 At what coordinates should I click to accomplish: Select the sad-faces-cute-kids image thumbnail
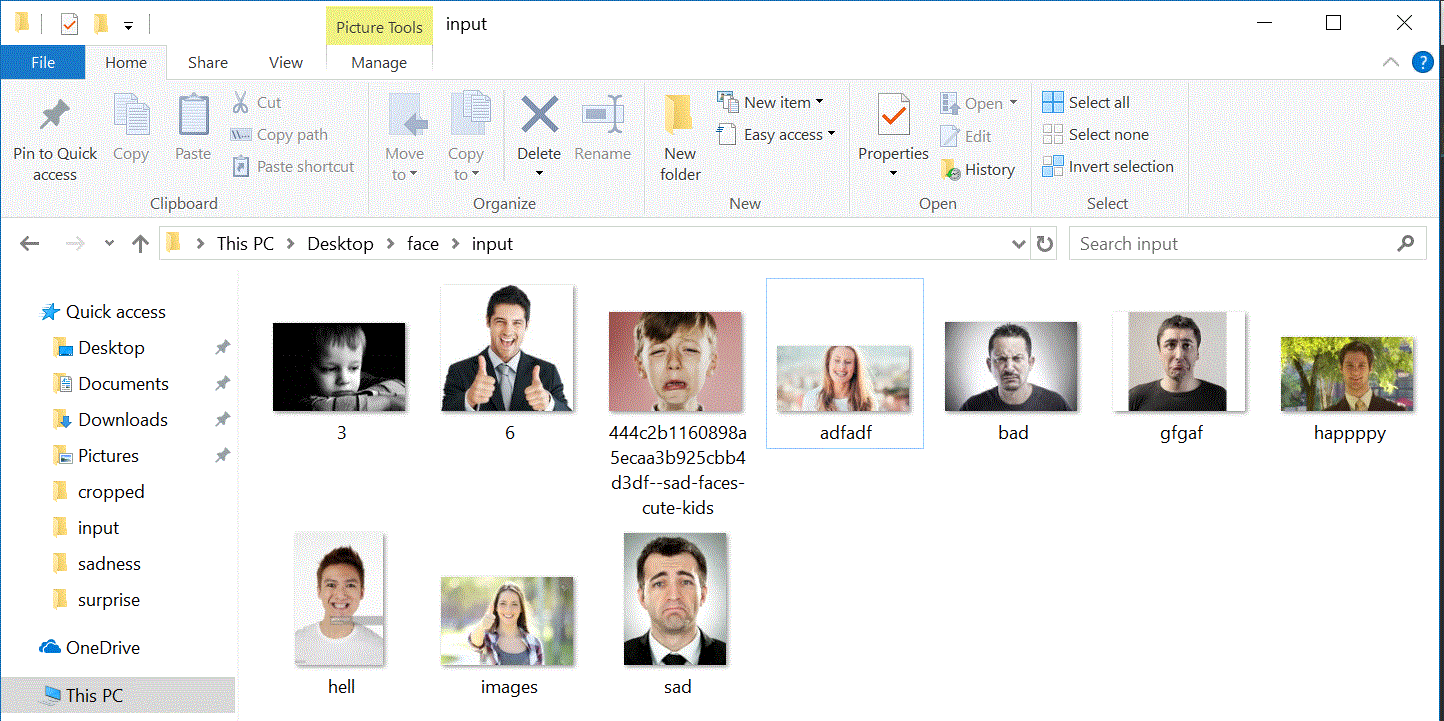pyautogui.click(x=676, y=362)
